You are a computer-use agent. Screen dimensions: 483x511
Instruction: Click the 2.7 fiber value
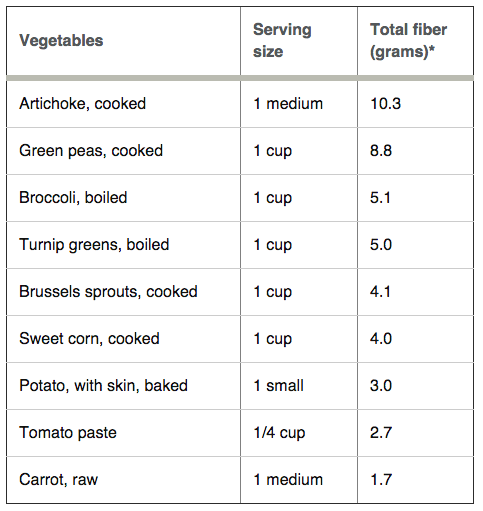(x=381, y=433)
